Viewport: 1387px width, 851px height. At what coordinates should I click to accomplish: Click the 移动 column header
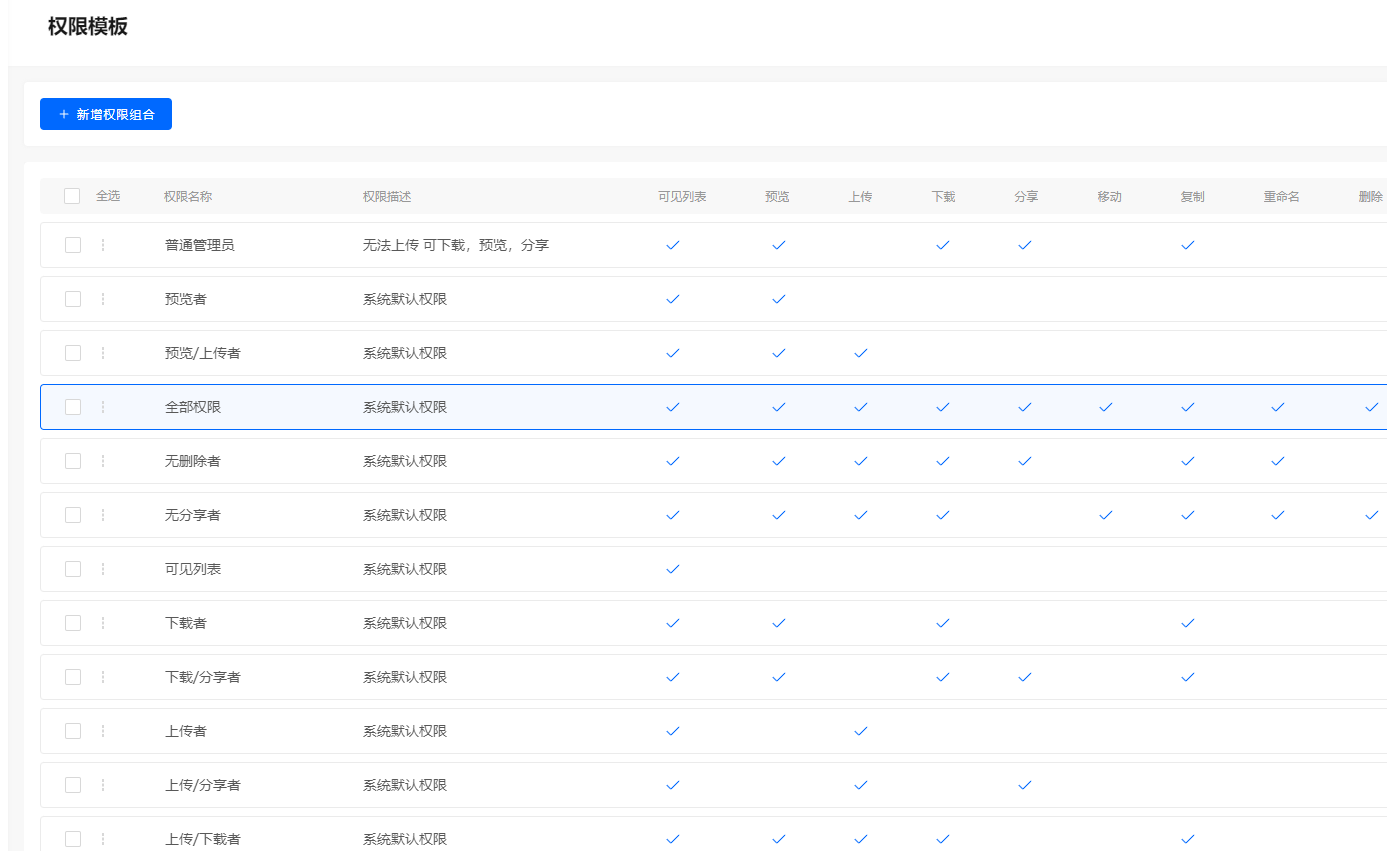(1109, 197)
